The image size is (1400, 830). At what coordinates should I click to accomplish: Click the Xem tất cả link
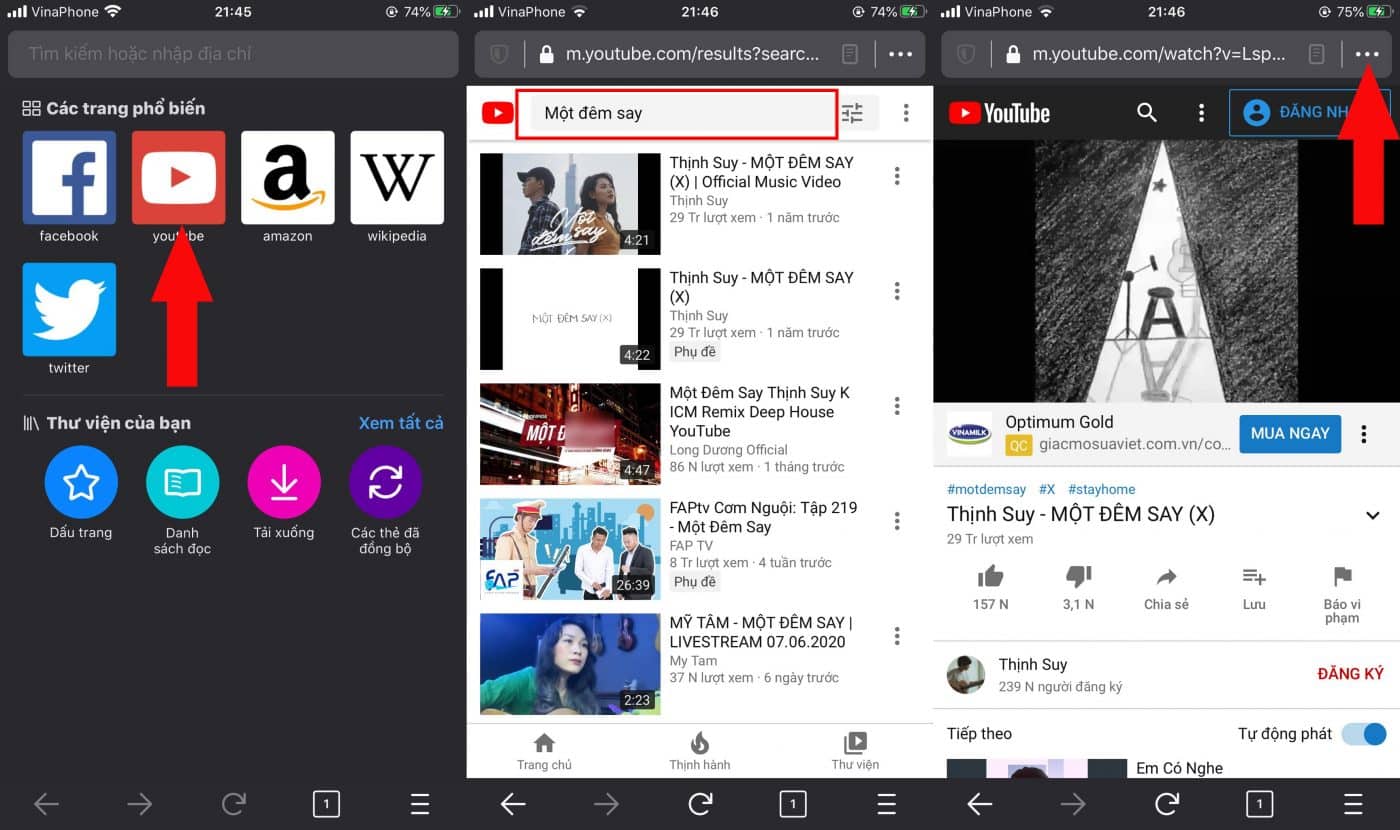coord(400,423)
